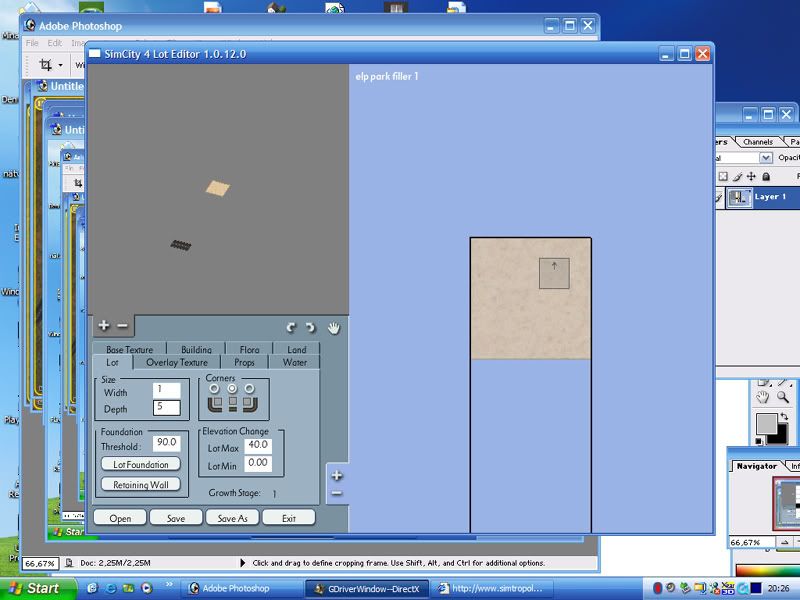This screenshot has width=800, height=600.
Task: Select the Crop tool in Photoshop options bar
Action: pyautogui.click(x=45, y=65)
